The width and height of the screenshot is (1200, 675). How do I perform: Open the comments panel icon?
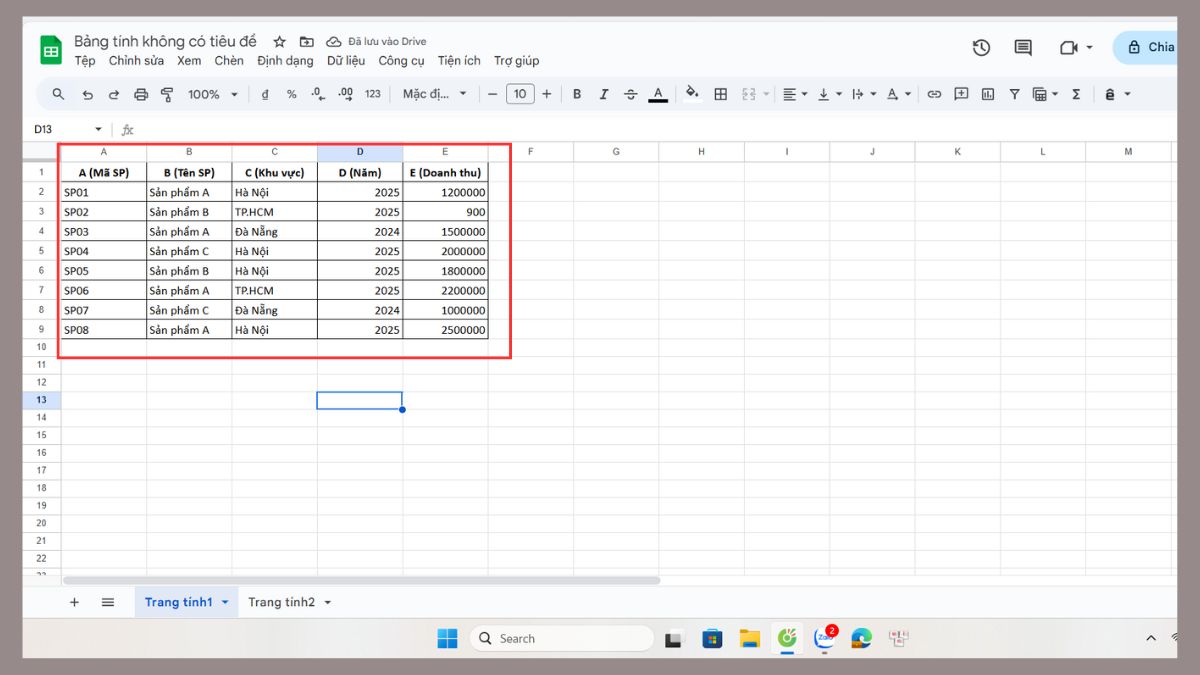[1023, 48]
